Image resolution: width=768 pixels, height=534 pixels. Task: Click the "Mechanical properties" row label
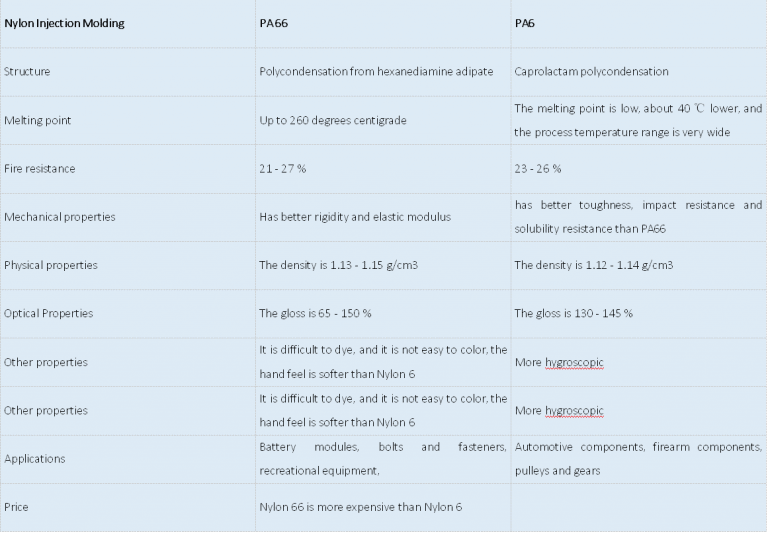(x=60, y=217)
